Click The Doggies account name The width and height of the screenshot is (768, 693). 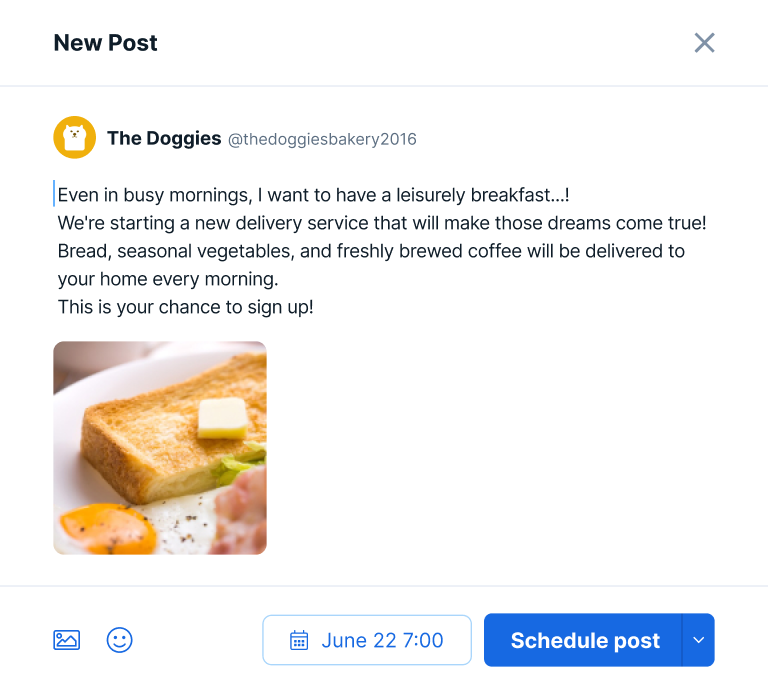(164, 138)
